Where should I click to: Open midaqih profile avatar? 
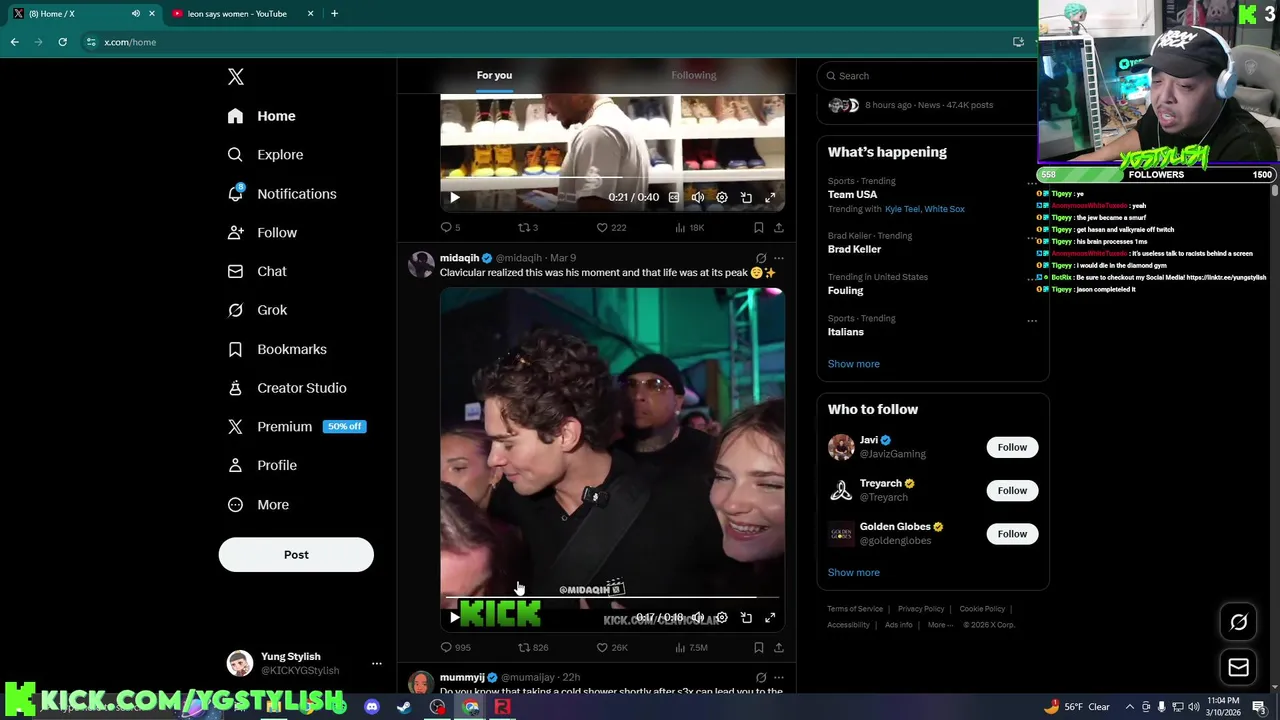click(x=421, y=264)
